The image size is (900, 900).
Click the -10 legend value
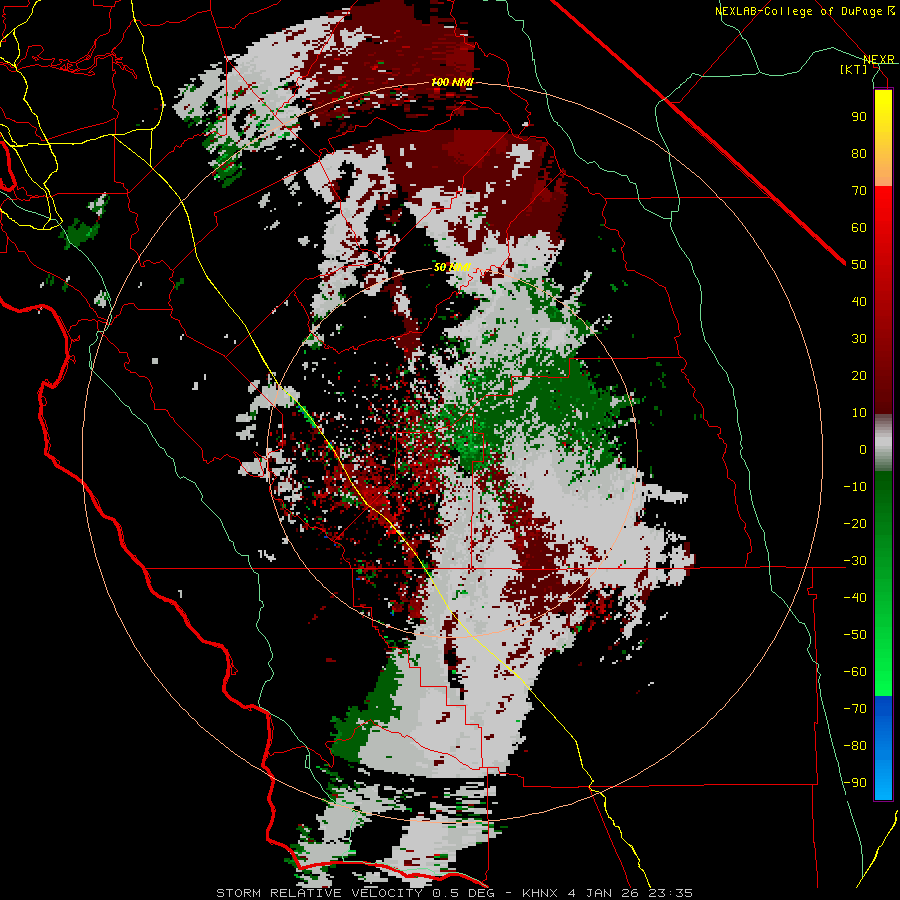[x=855, y=487]
